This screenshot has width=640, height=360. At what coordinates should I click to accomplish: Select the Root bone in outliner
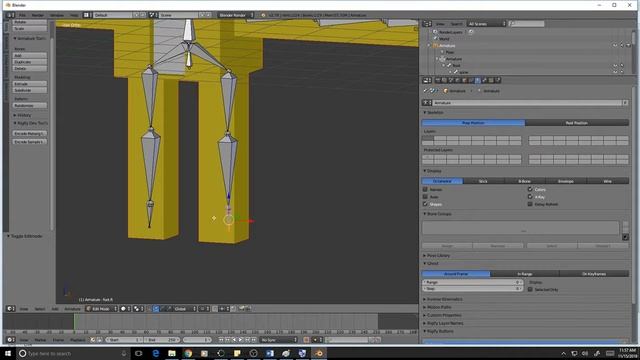point(456,65)
